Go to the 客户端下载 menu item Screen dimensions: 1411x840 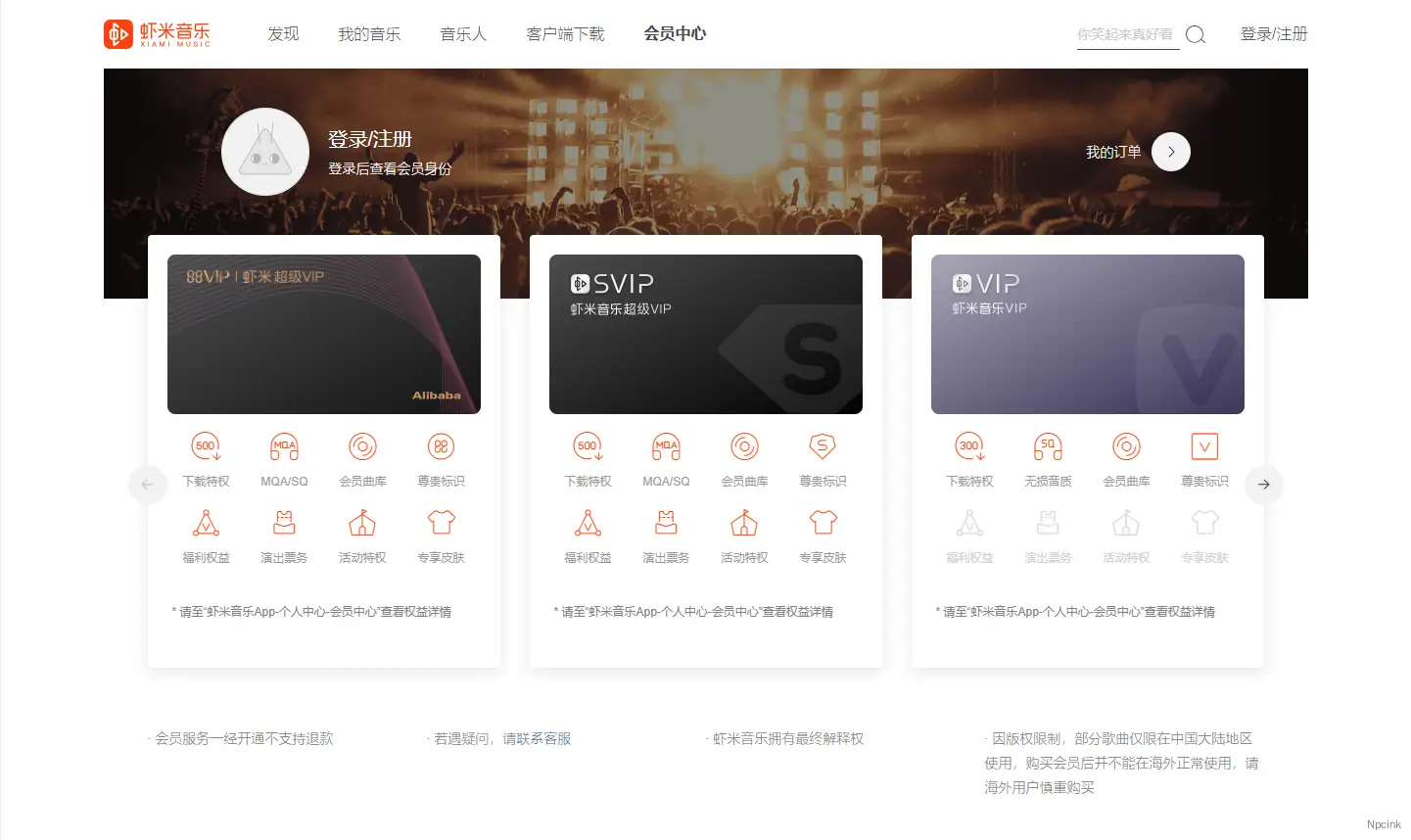pyautogui.click(x=565, y=34)
